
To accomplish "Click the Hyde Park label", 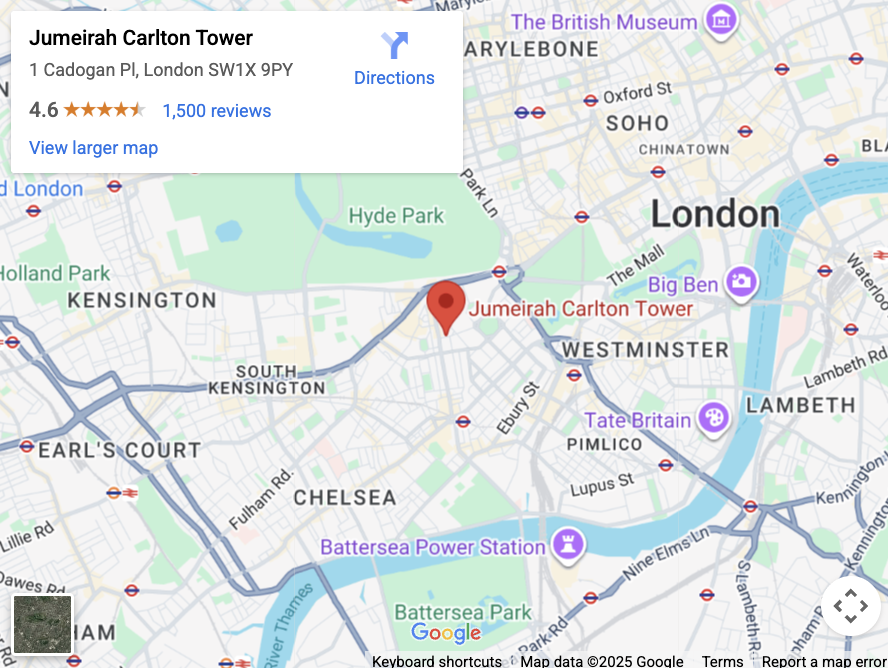I will tap(396, 216).
